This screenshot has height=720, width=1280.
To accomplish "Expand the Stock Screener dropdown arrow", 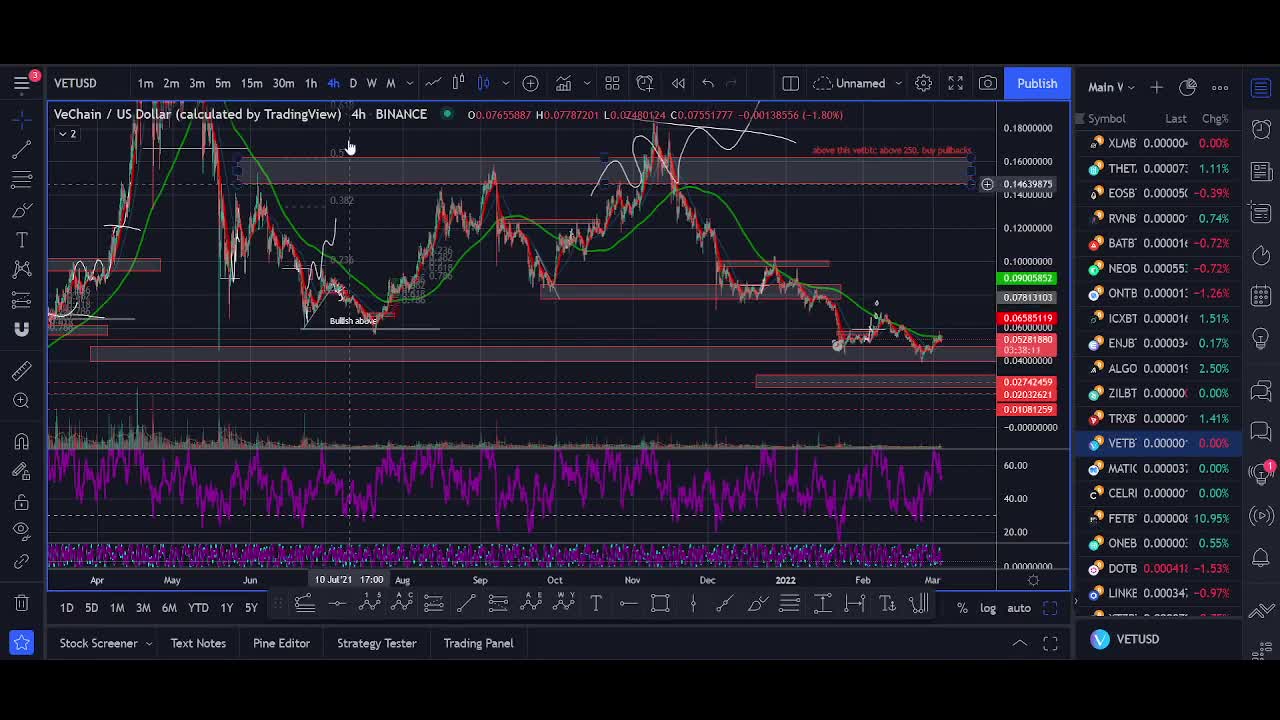I will (x=149, y=643).
